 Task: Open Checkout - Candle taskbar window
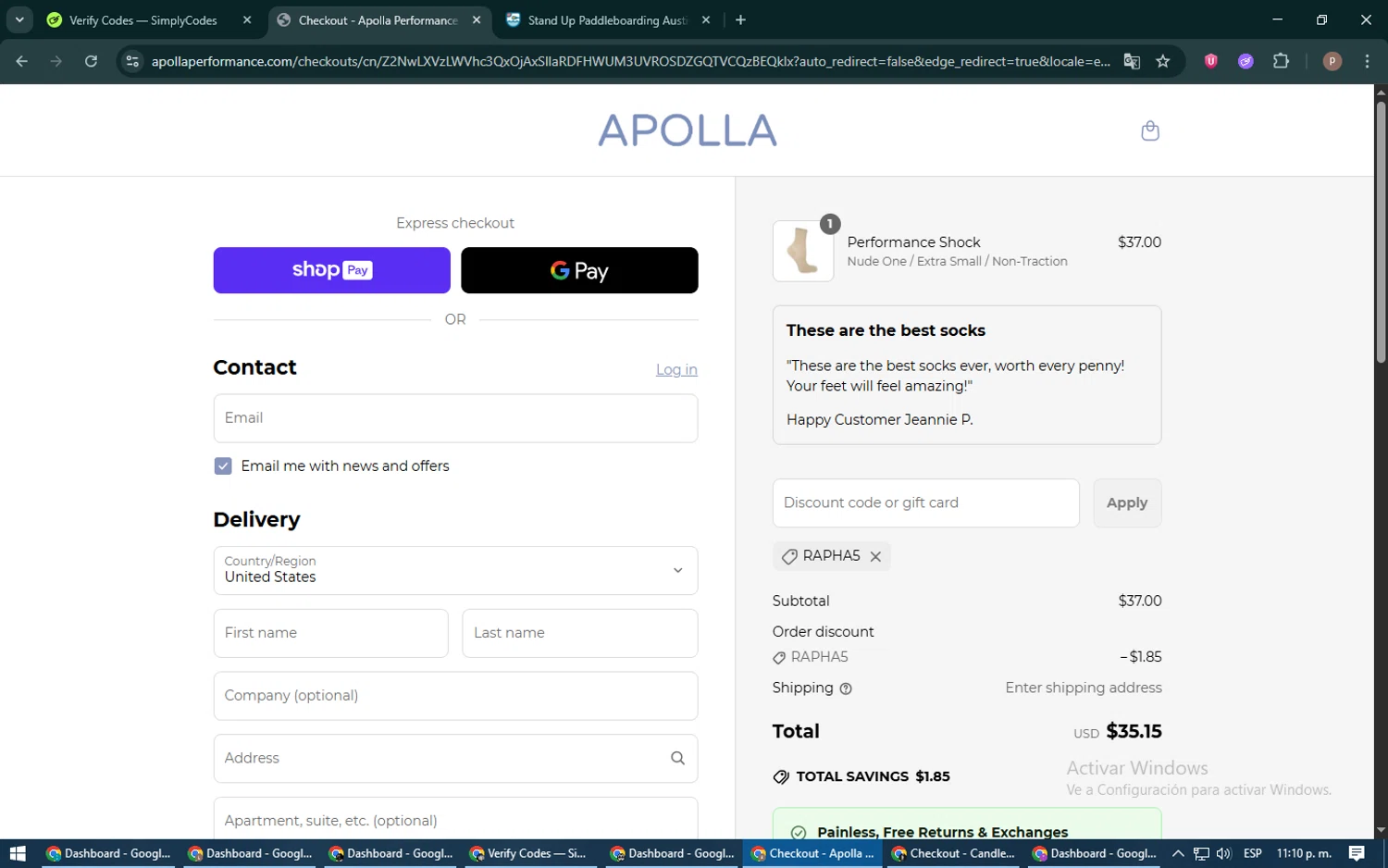pyautogui.click(x=953, y=853)
